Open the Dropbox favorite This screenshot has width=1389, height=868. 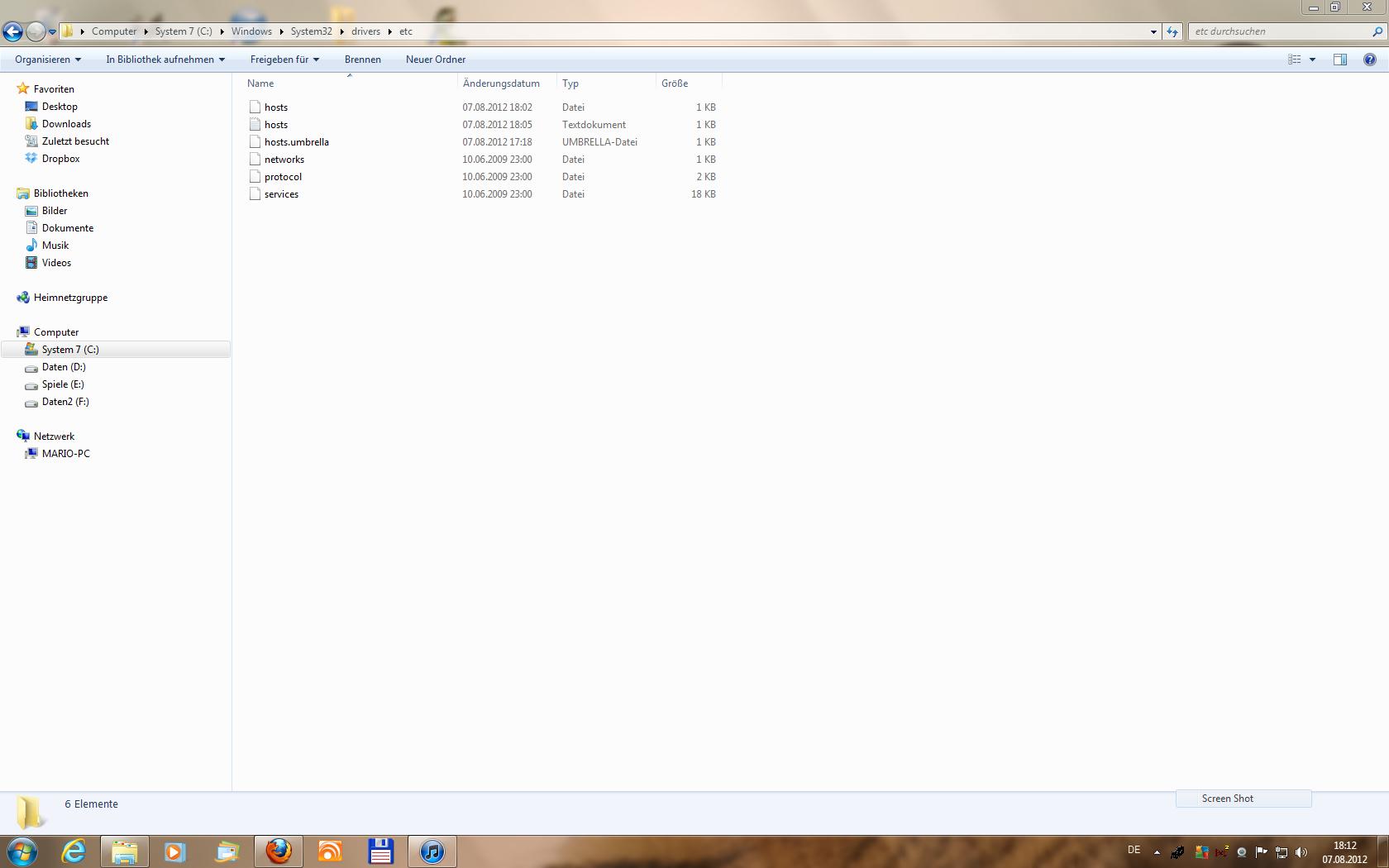click(60, 159)
